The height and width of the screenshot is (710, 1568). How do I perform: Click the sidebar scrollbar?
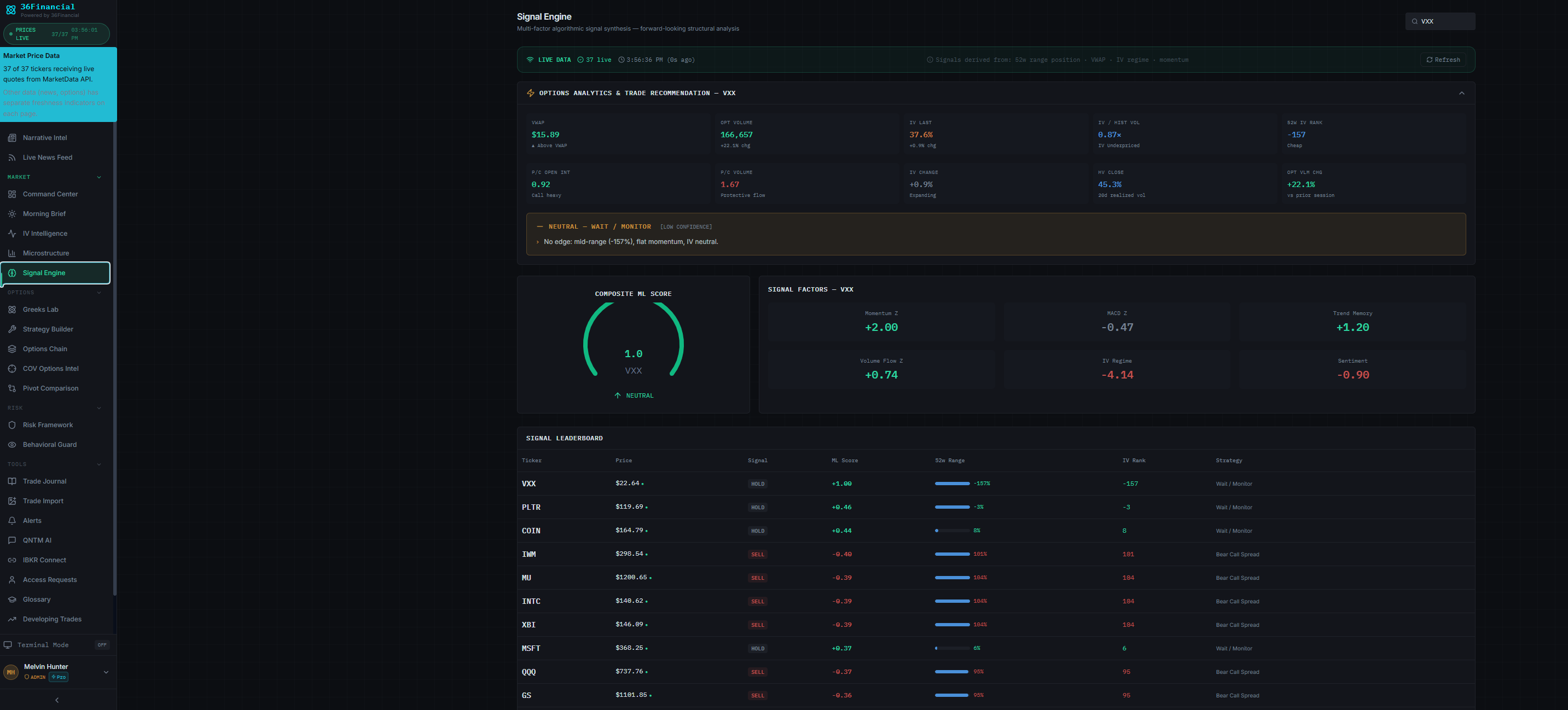pos(114,359)
